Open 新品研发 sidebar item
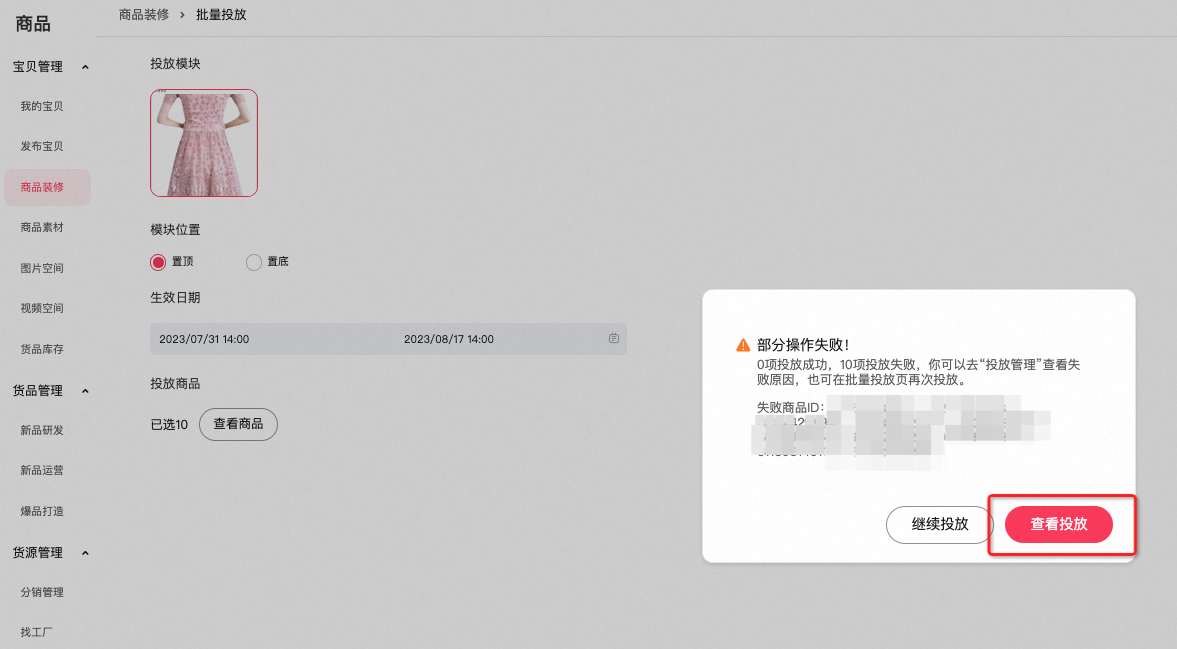The height and width of the screenshot is (649, 1177). 42,430
